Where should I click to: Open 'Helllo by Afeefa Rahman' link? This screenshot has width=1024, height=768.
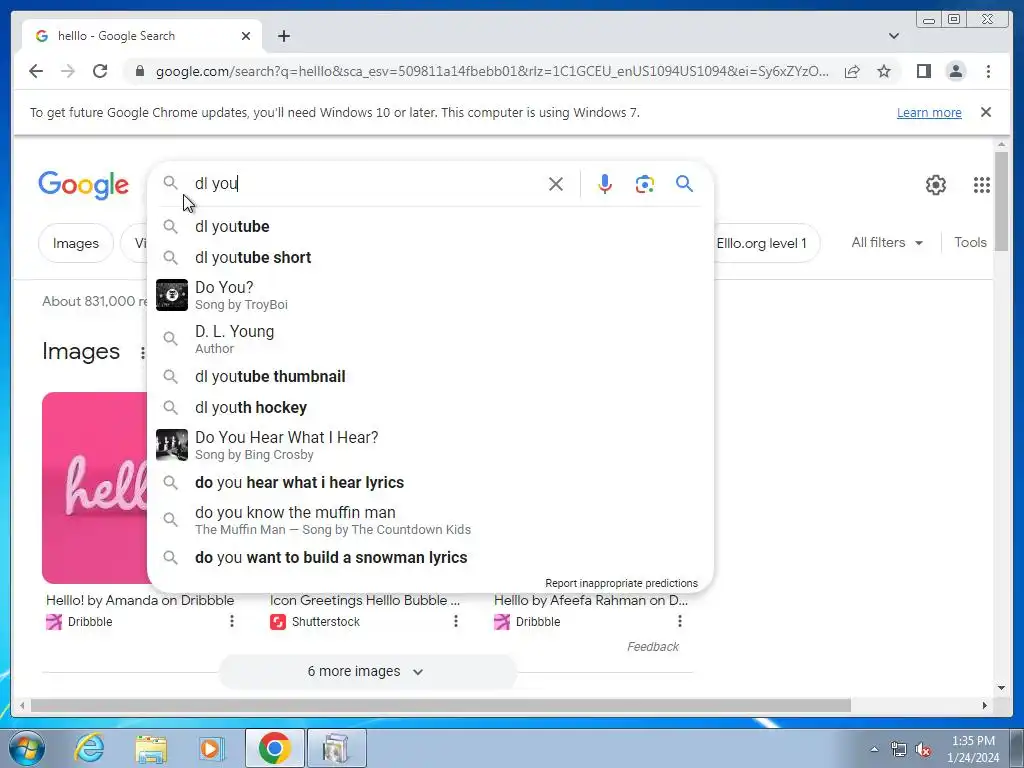point(590,600)
